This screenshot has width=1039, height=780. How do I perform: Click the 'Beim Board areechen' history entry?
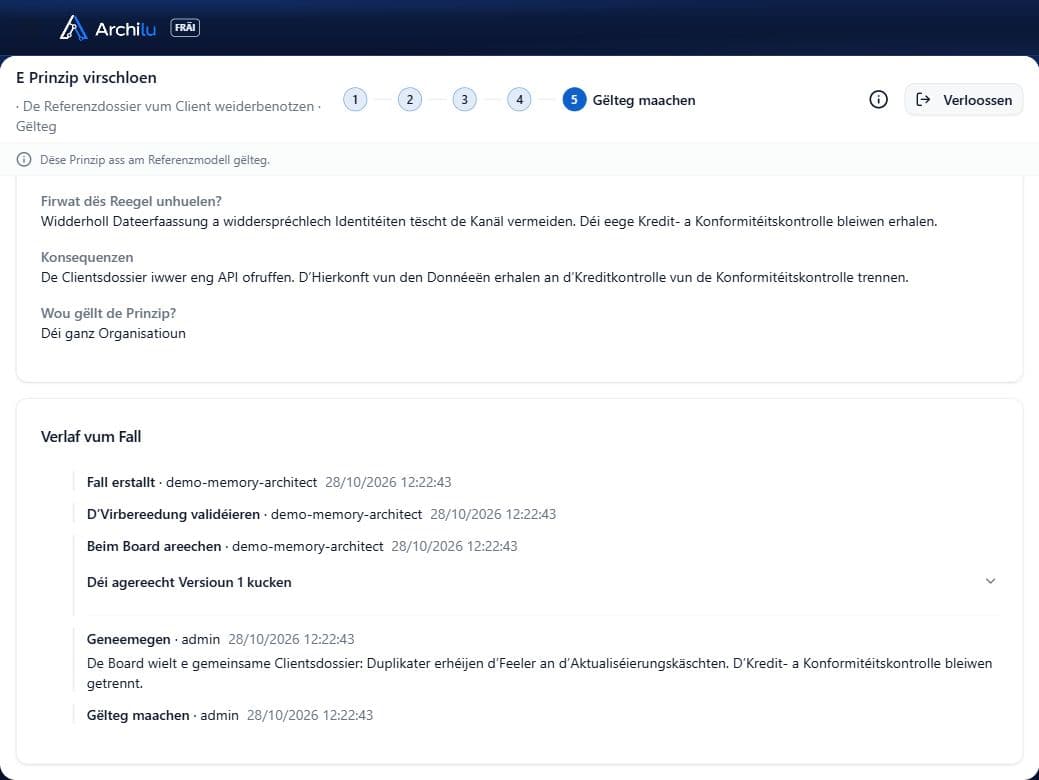302,546
